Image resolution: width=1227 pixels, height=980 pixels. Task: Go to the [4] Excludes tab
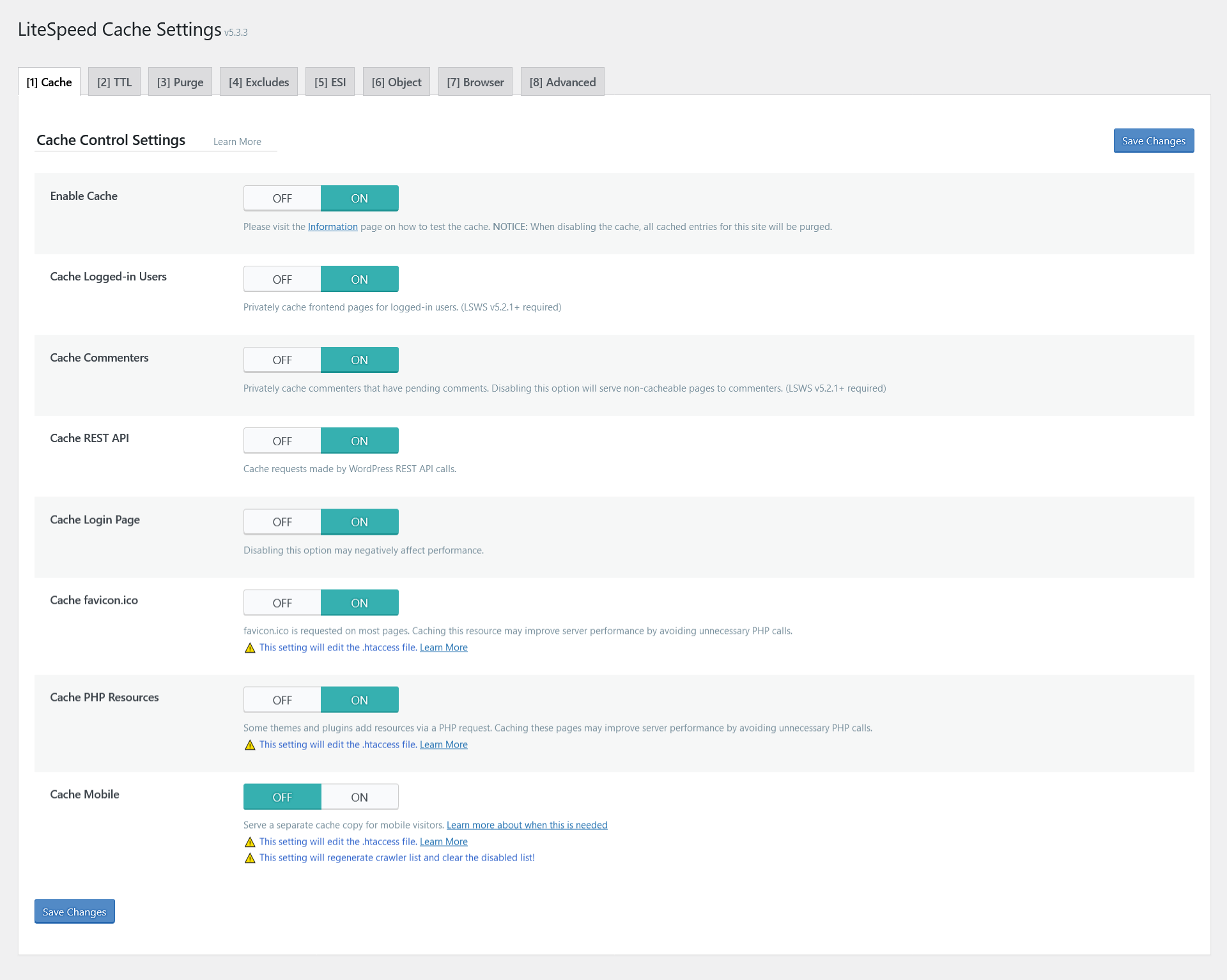coord(259,82)
